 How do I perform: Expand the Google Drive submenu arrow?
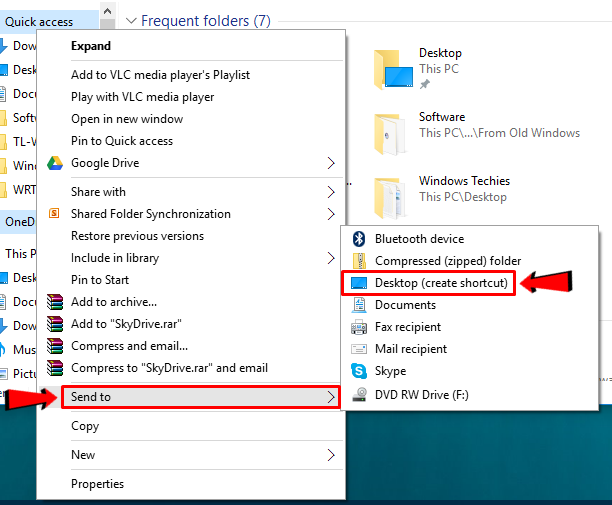pos(331,163)
